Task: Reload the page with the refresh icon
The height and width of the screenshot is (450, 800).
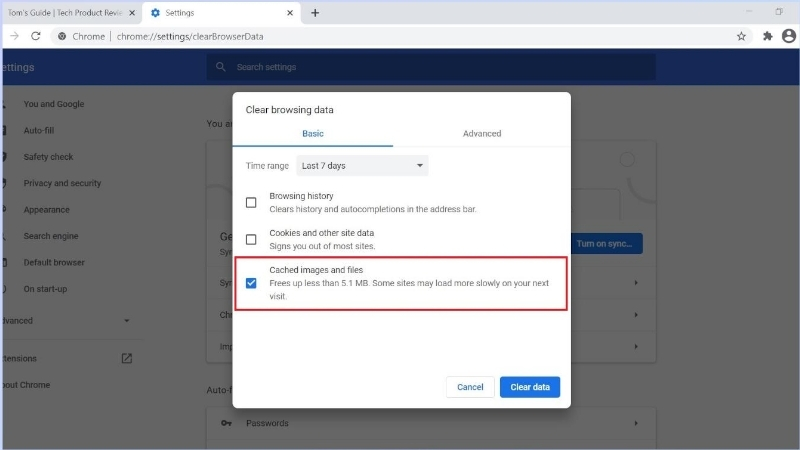Action: [35, 36]
